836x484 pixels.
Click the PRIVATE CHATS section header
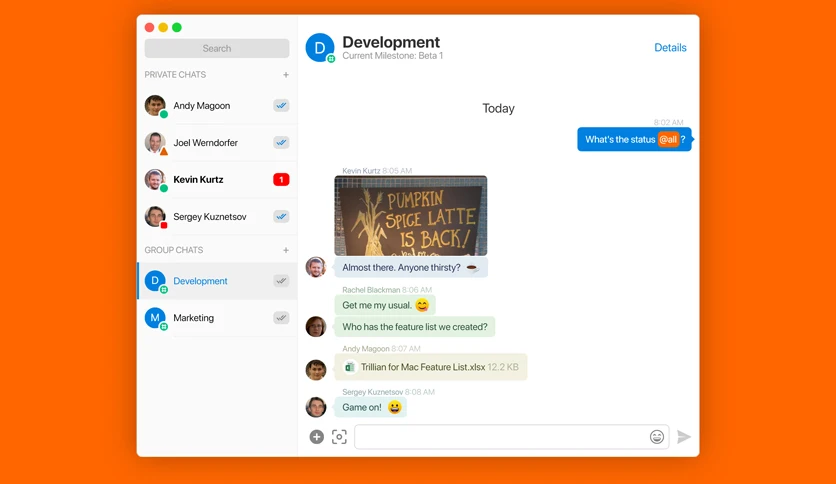coord(175,75)
